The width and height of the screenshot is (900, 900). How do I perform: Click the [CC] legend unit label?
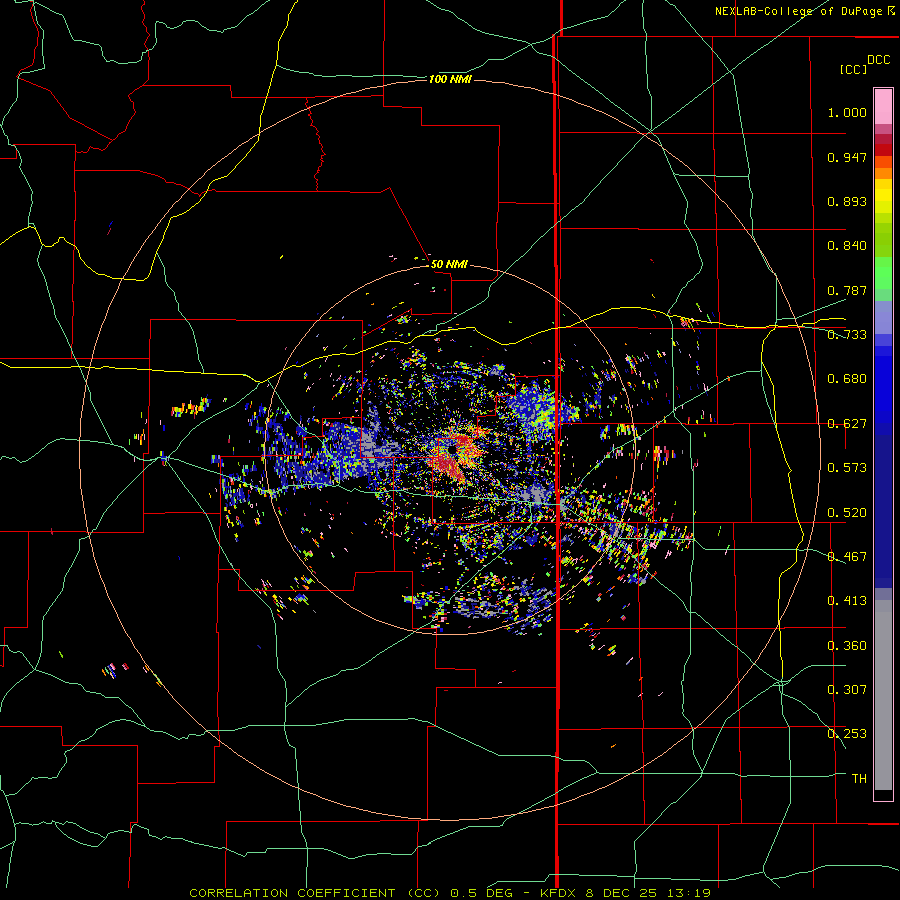(854, 69)
